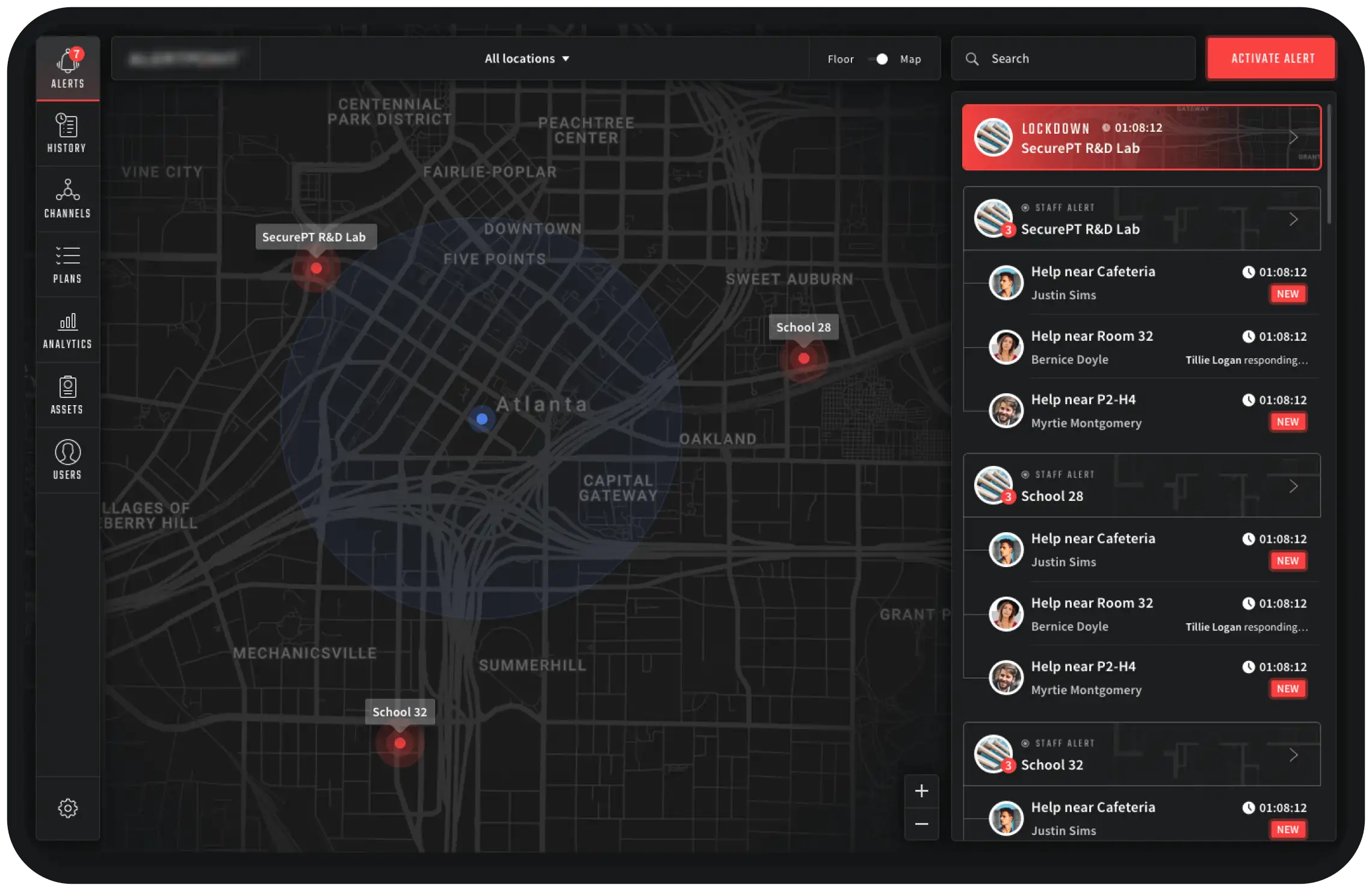Zoom out the map with minus button
The height and width of the screenshot is (891, 1372).
point(921,824)
